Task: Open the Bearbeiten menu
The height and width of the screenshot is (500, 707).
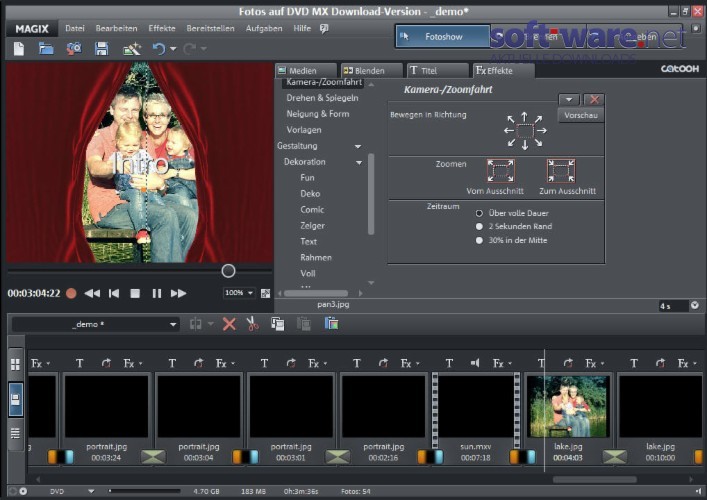Action: (x=116, y=28)
